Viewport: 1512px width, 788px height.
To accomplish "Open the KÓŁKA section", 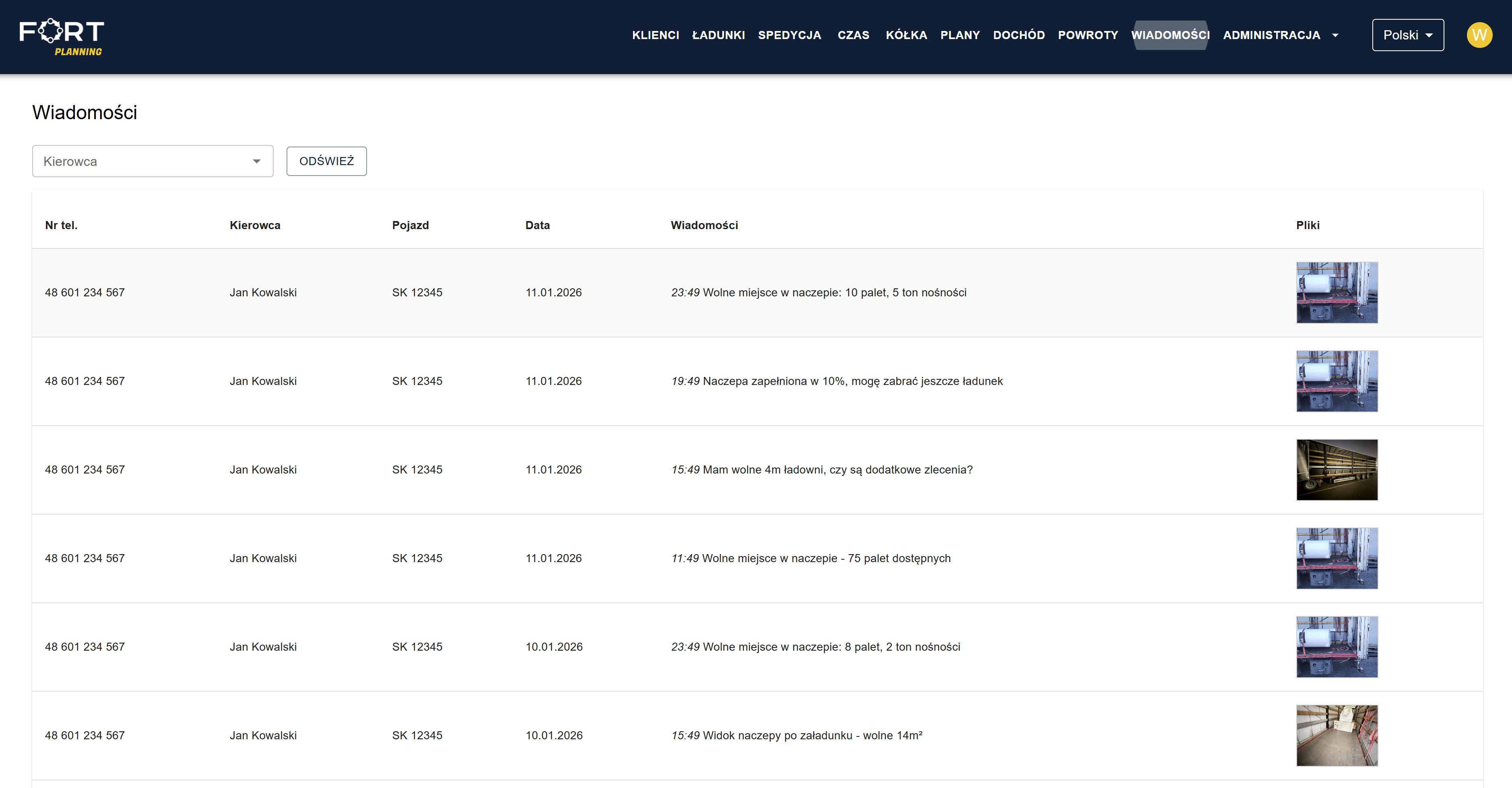I will pyautogui.click(x=906, y=35).
